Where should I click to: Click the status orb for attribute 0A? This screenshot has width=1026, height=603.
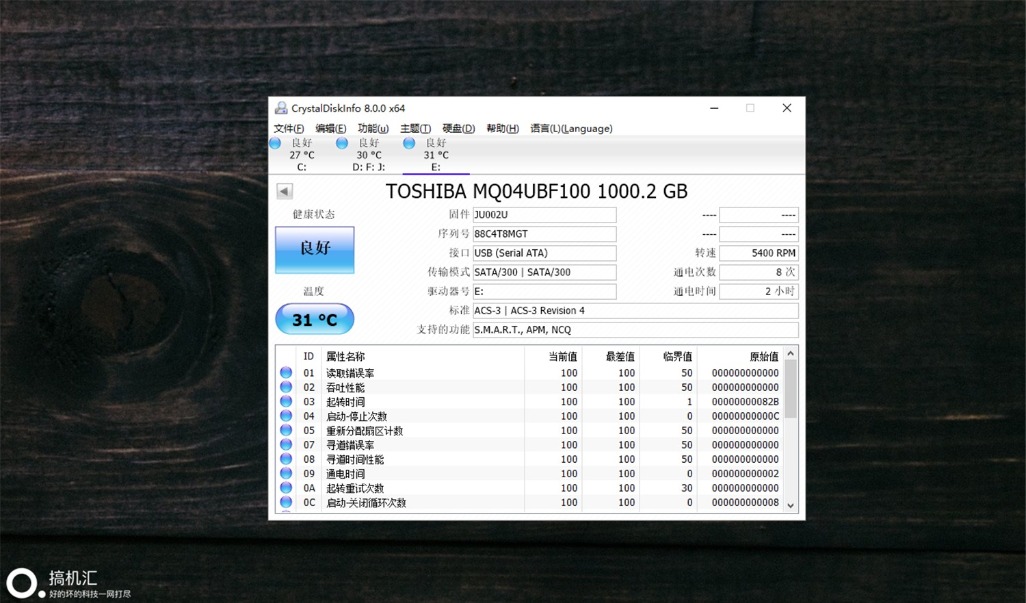(286, 488)
